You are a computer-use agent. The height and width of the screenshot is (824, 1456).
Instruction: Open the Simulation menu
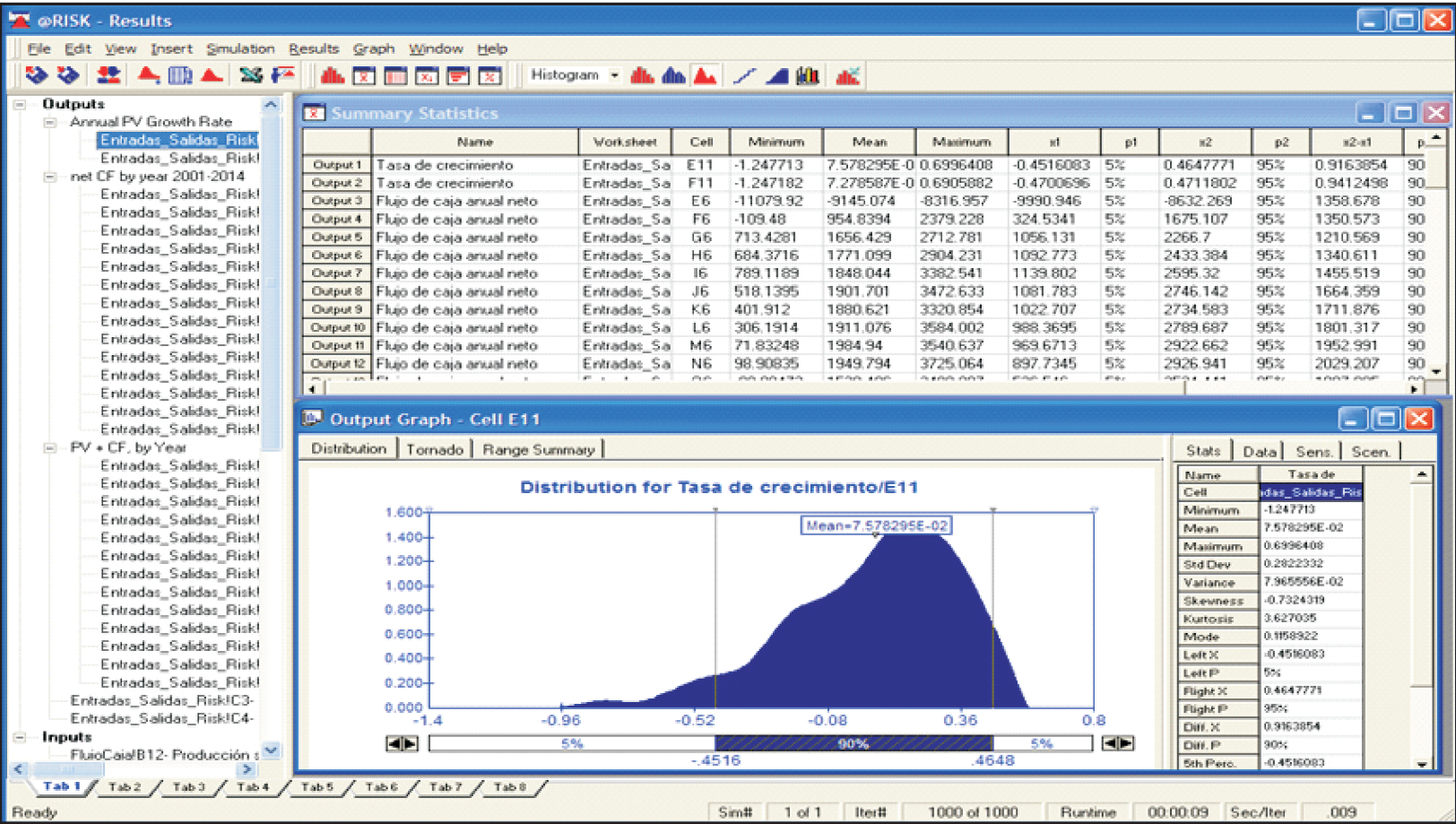pyautogui.click(x=239, y=48)
